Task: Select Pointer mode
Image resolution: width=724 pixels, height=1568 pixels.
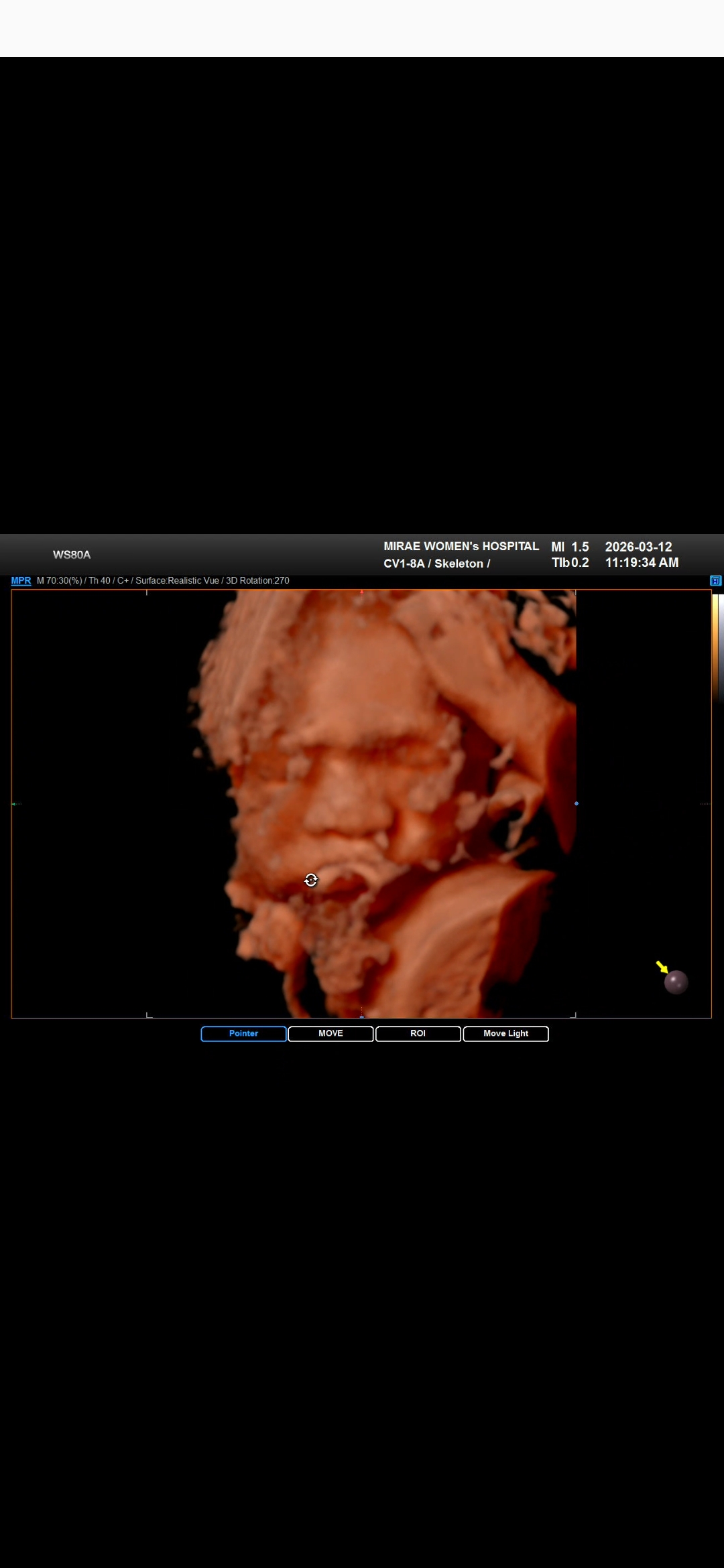Action: [x=243, y=1034]
